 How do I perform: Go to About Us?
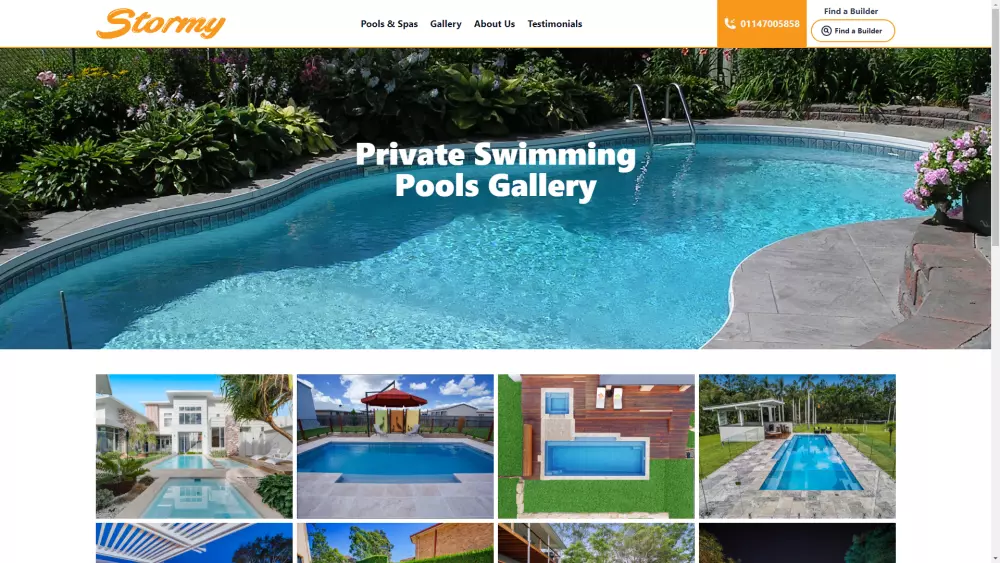pyautogui.click(x=494, y=24)
